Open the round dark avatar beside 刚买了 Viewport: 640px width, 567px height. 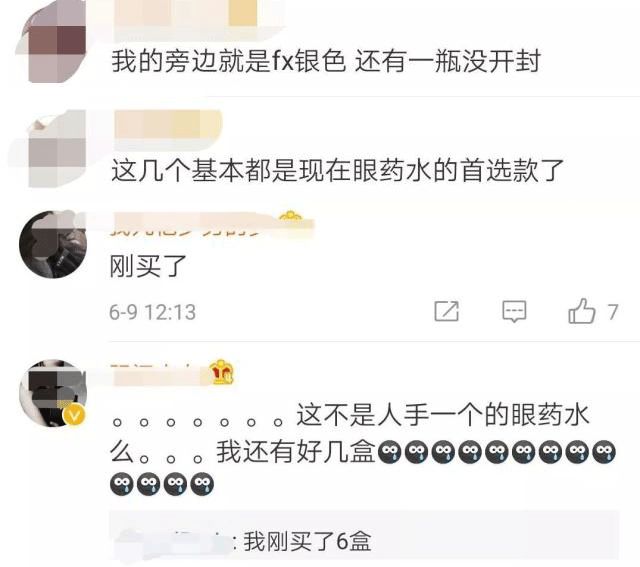[53, 245]
